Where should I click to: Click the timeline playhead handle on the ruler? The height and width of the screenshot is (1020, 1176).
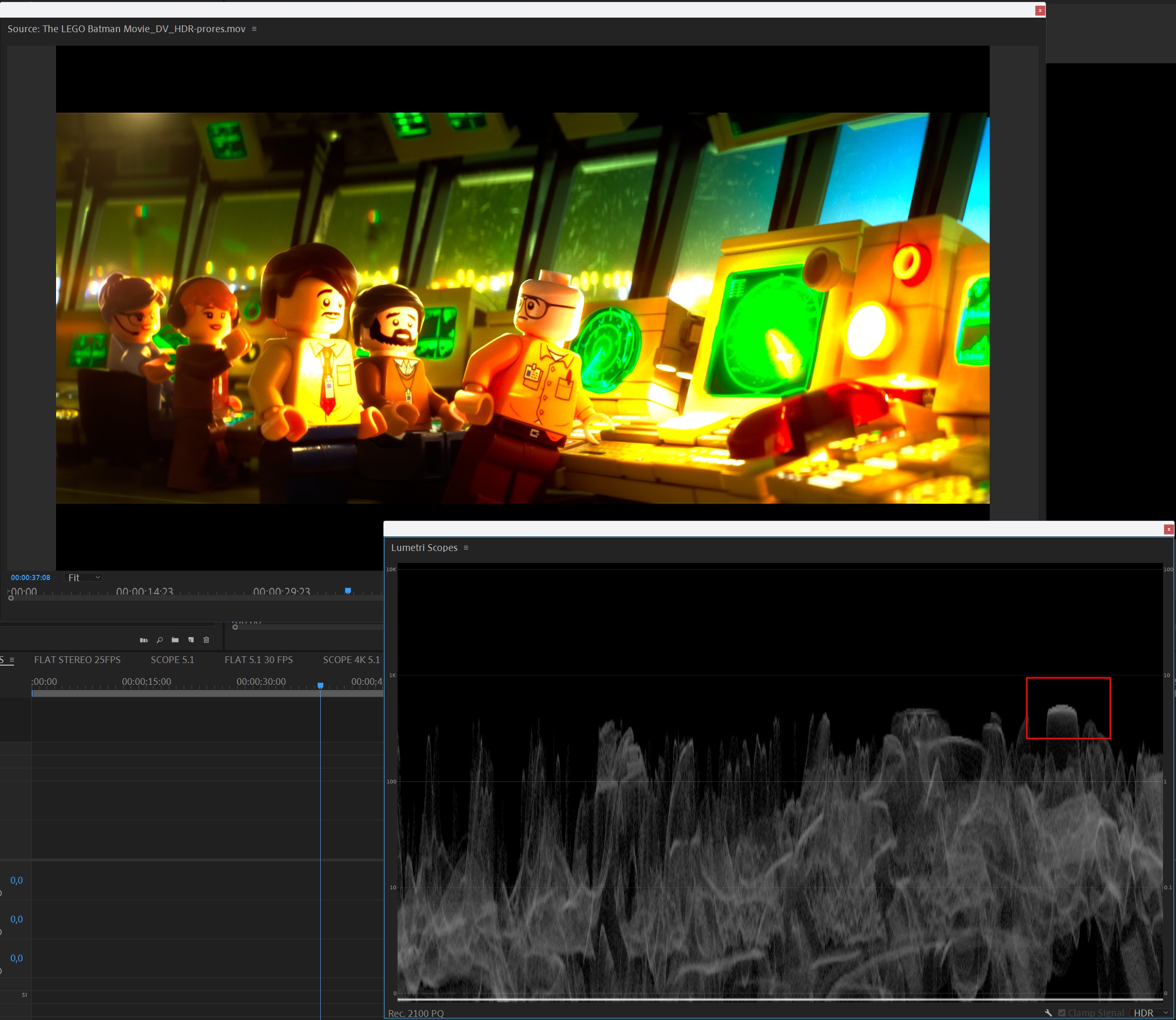[321, 686]
